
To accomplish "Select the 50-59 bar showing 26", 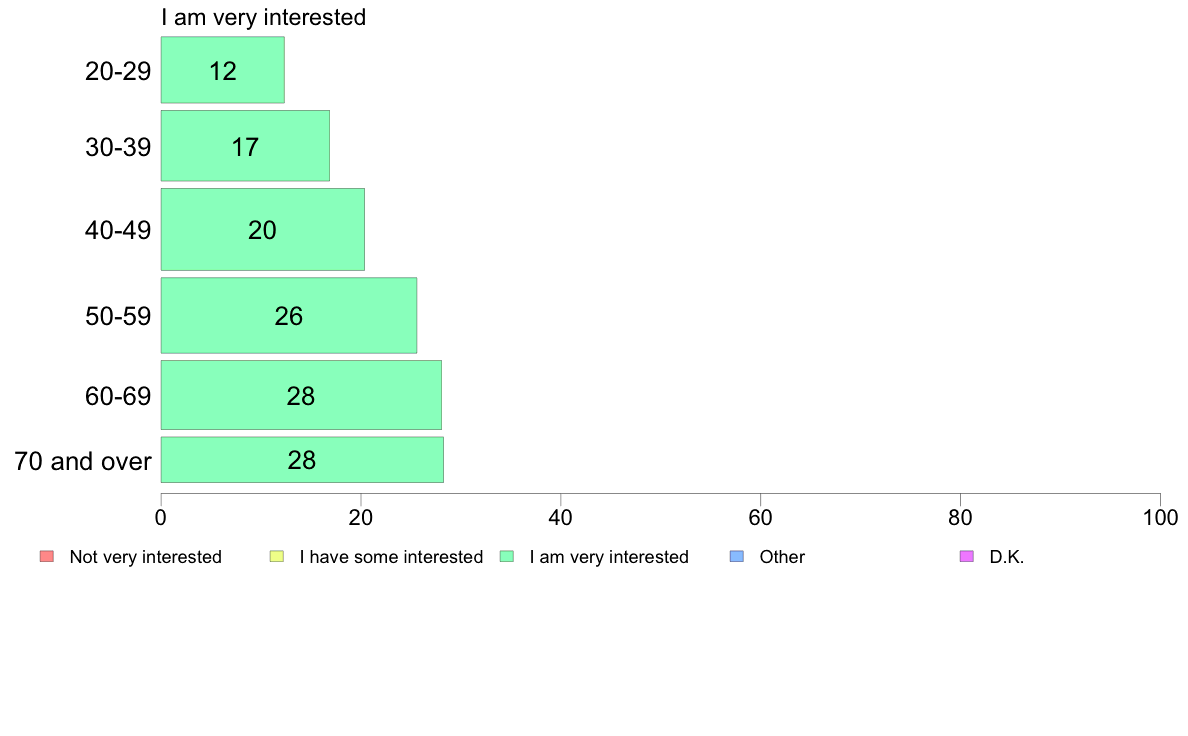I will (289, 315).
